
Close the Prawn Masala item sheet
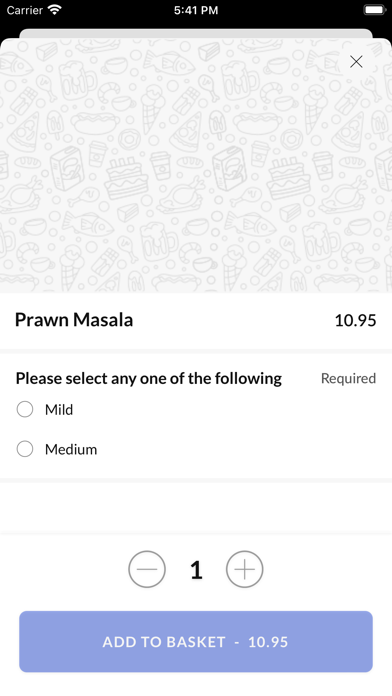coord(356,62)
